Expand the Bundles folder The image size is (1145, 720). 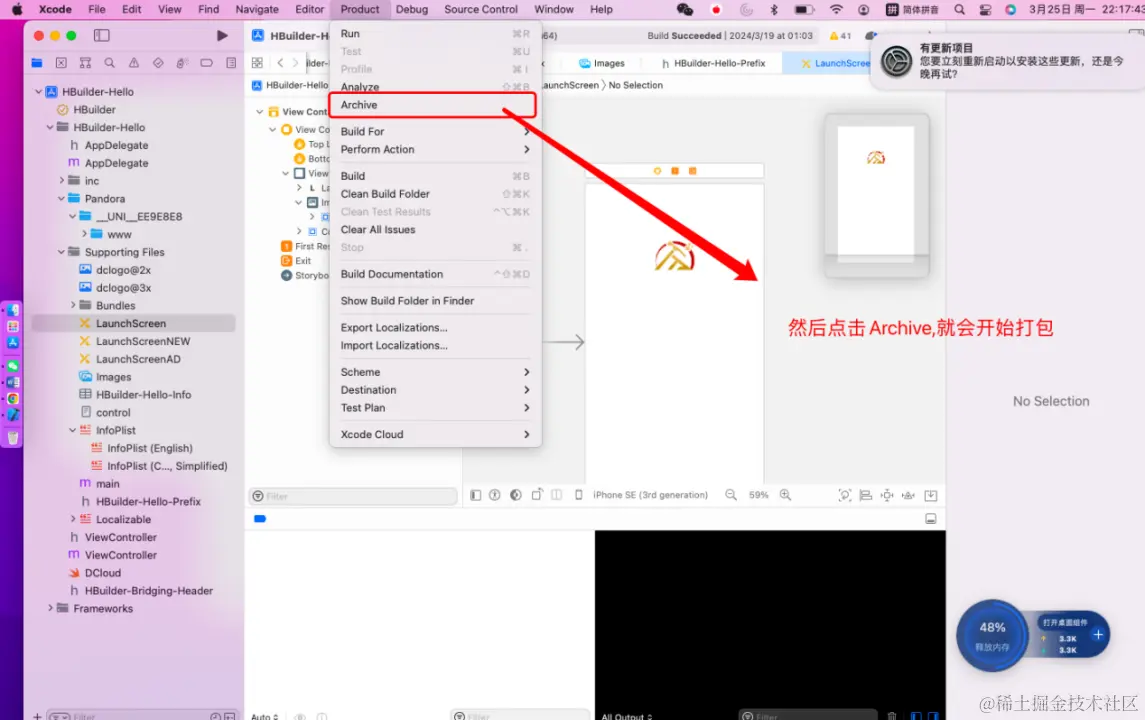tap(73, 305)
